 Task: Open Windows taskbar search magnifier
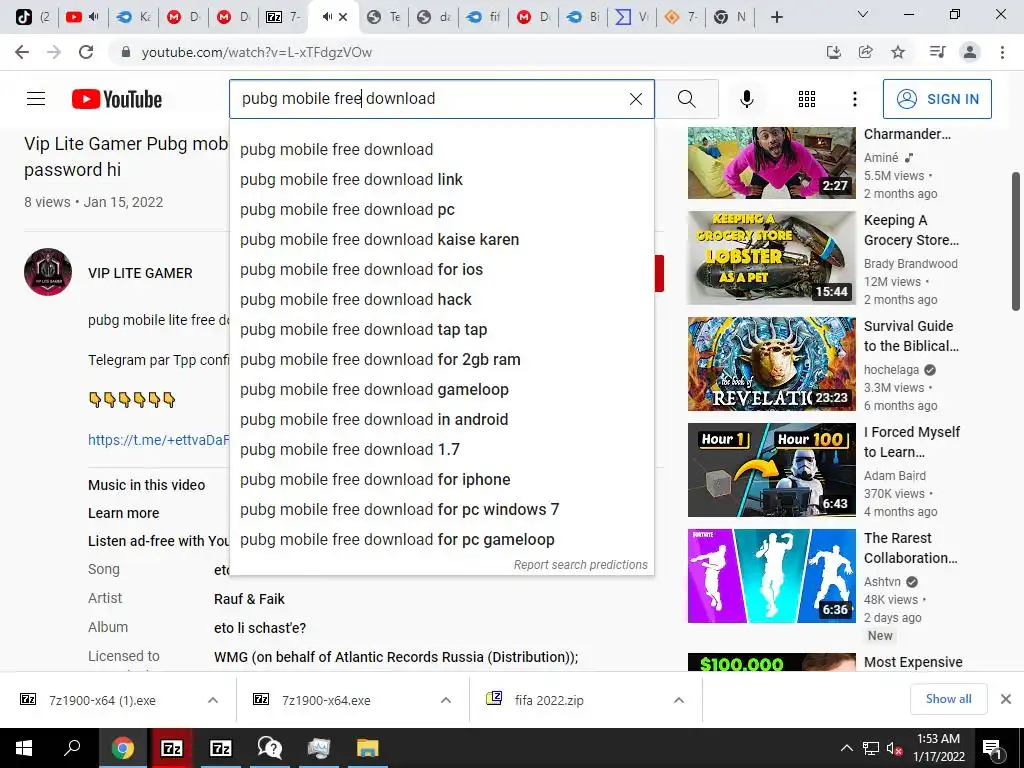click(x=72, y=748)
